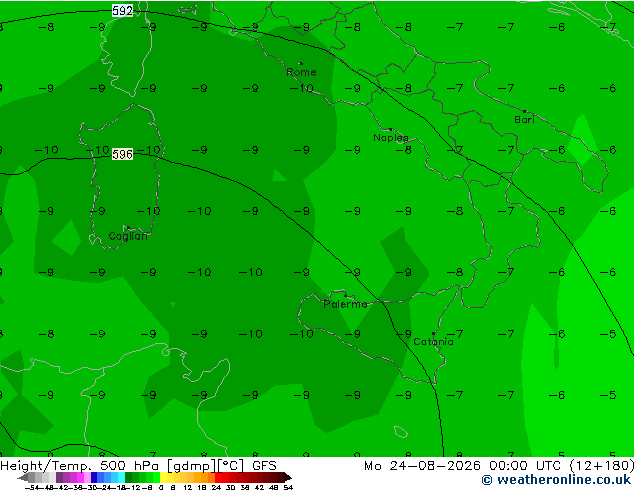Pick the dark purple swatch in legend
This screenshot has width=634, height=490.
click(x=59, y=477)
